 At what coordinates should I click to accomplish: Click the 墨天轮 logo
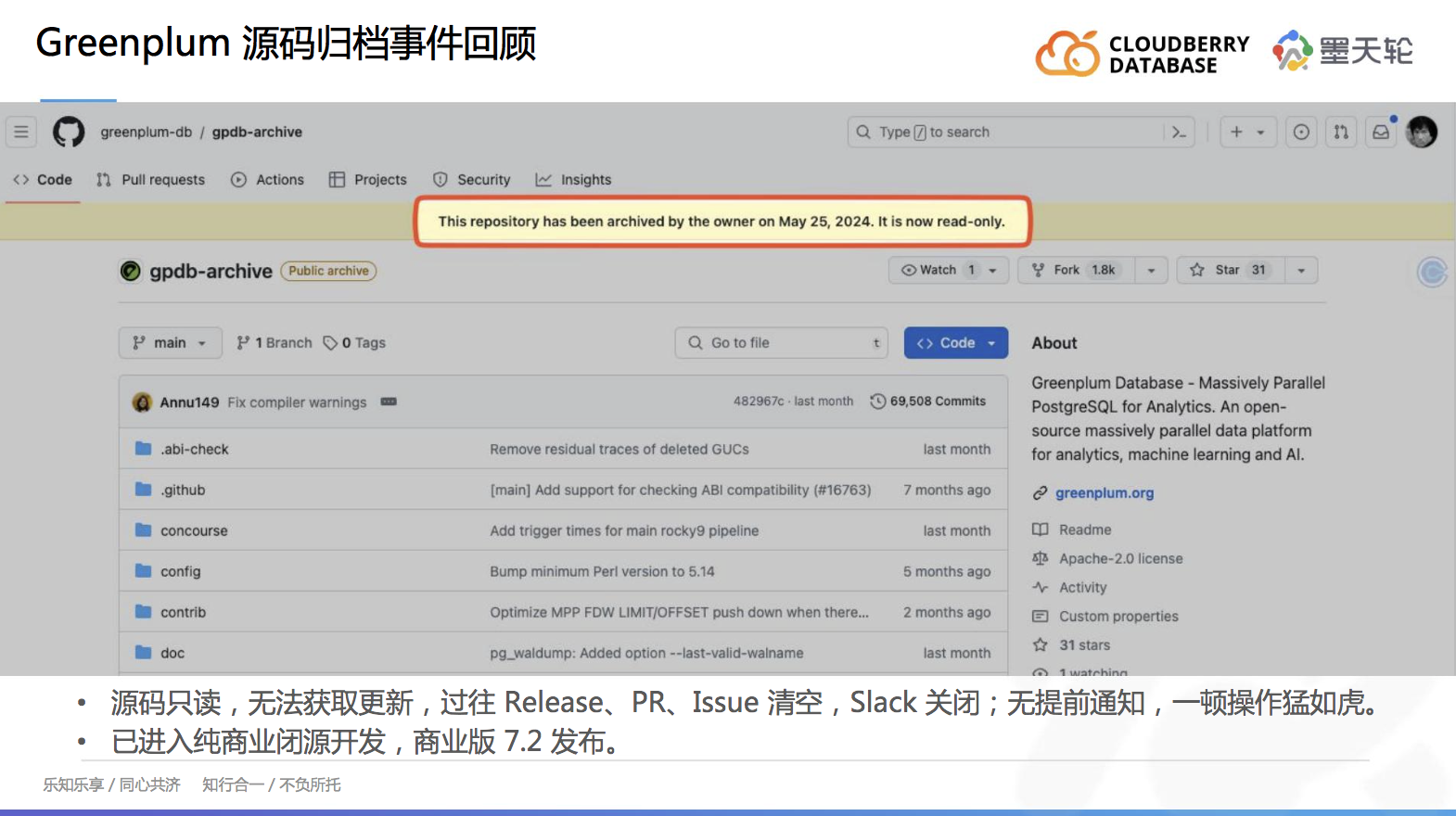tap(1343, 50)
